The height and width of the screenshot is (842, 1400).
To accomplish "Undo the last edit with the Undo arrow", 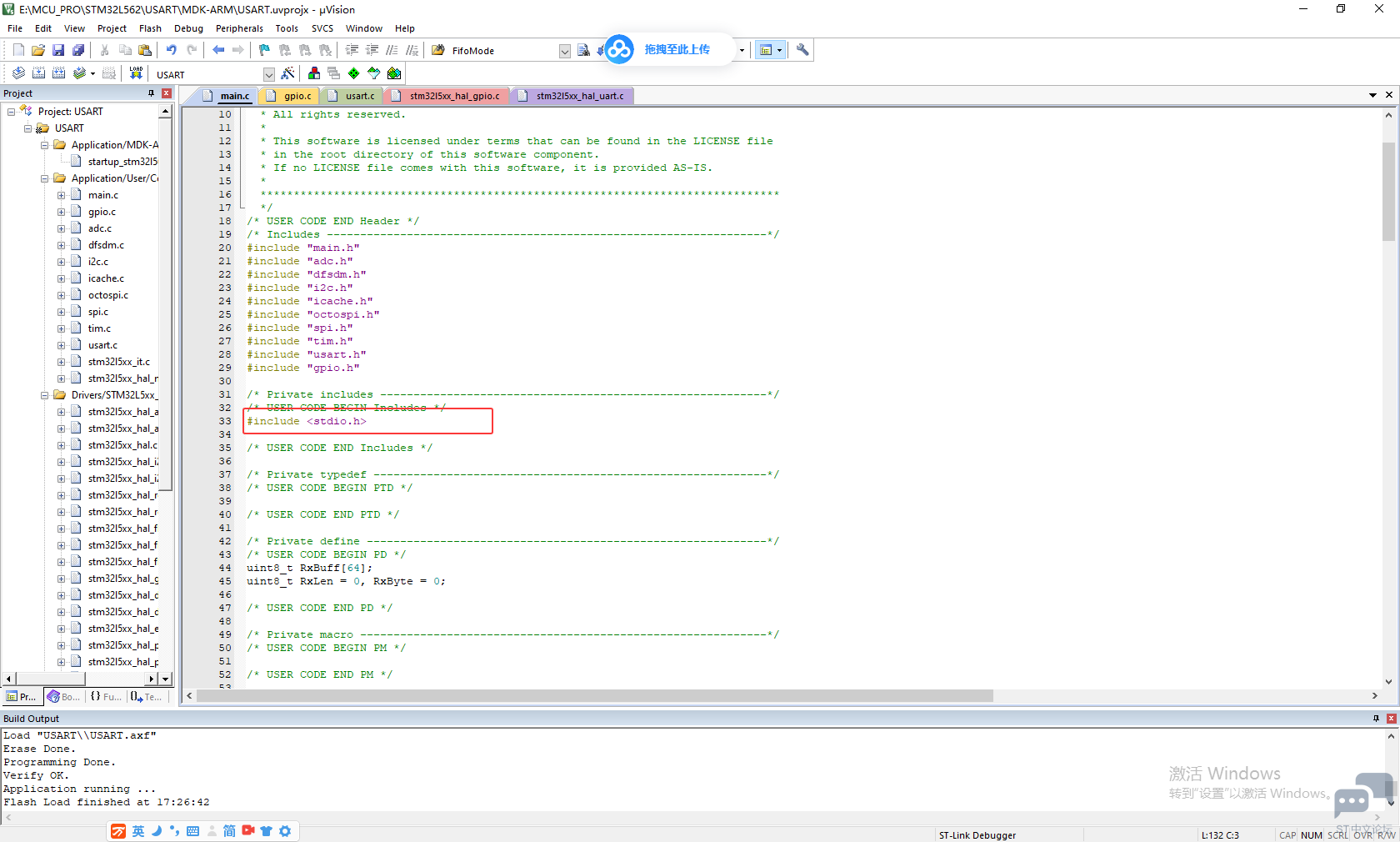I will click(x=172, y=50).
